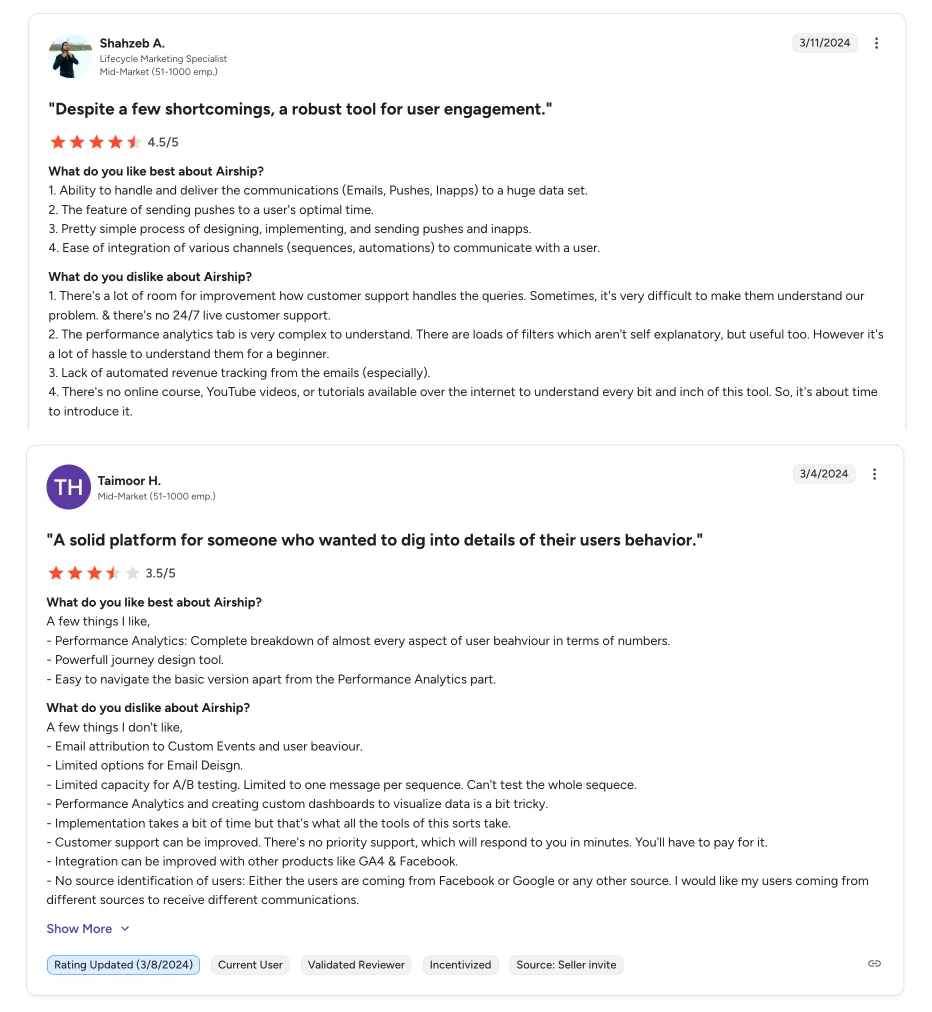Viewport: 932px width, 1012px height.
Task: Open the three-dot menu on Taimoor's review
Action: pyautogui.click(x=875, y=474)
